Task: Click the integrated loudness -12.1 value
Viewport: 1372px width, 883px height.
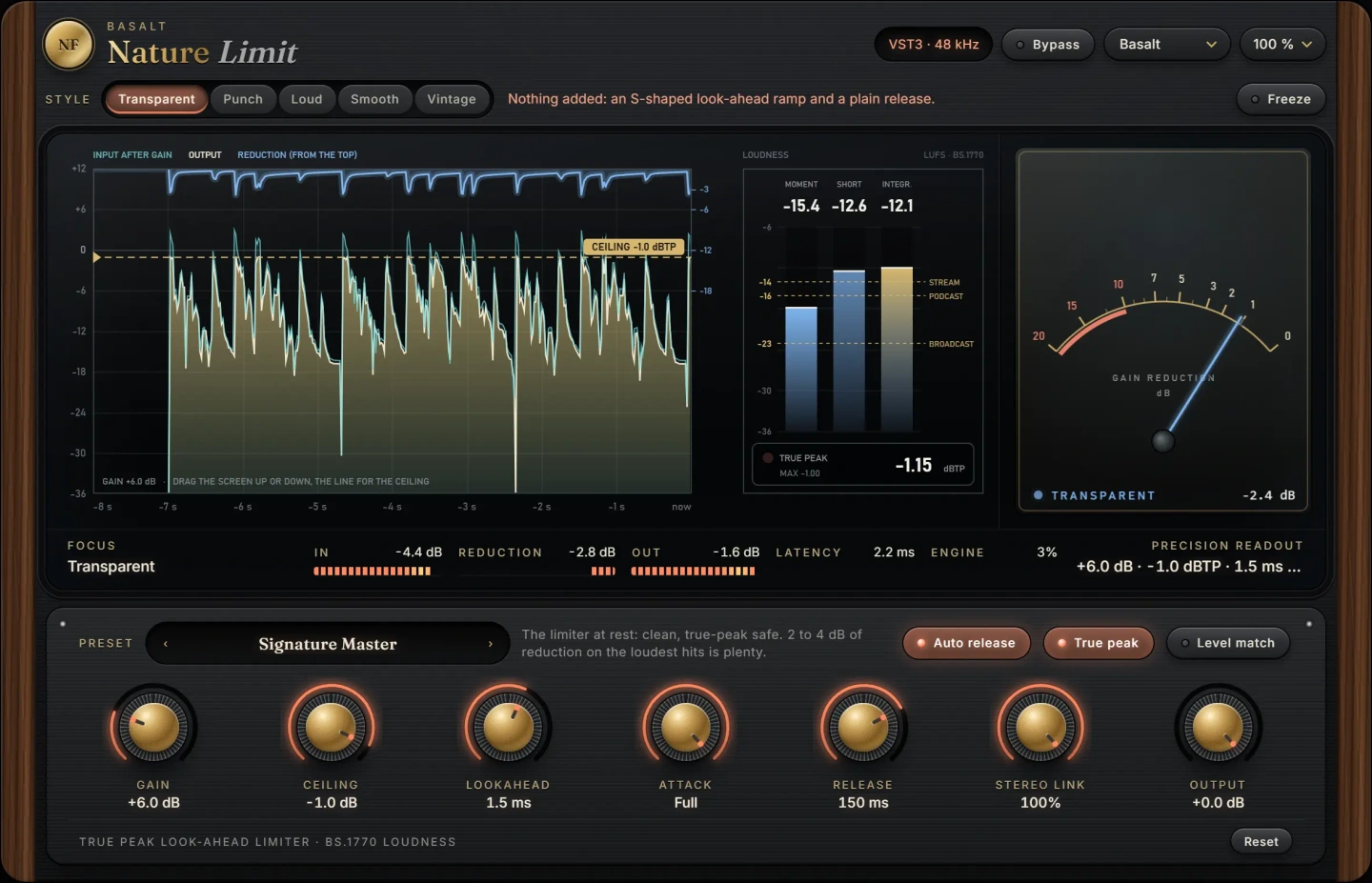Action: point(897,206)
